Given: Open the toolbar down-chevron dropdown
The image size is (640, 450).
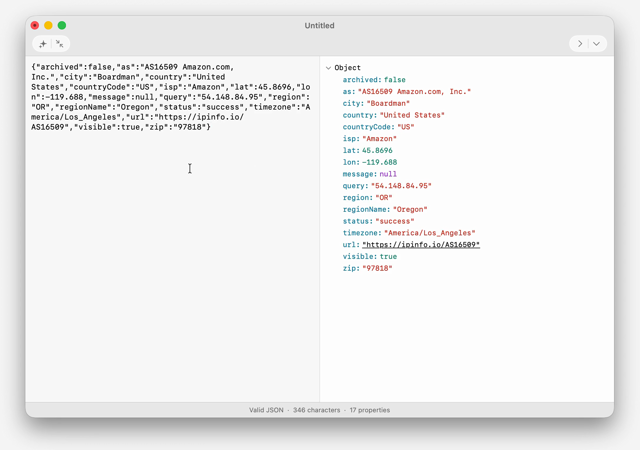Looking at the screenshot, I should [596, 44].
